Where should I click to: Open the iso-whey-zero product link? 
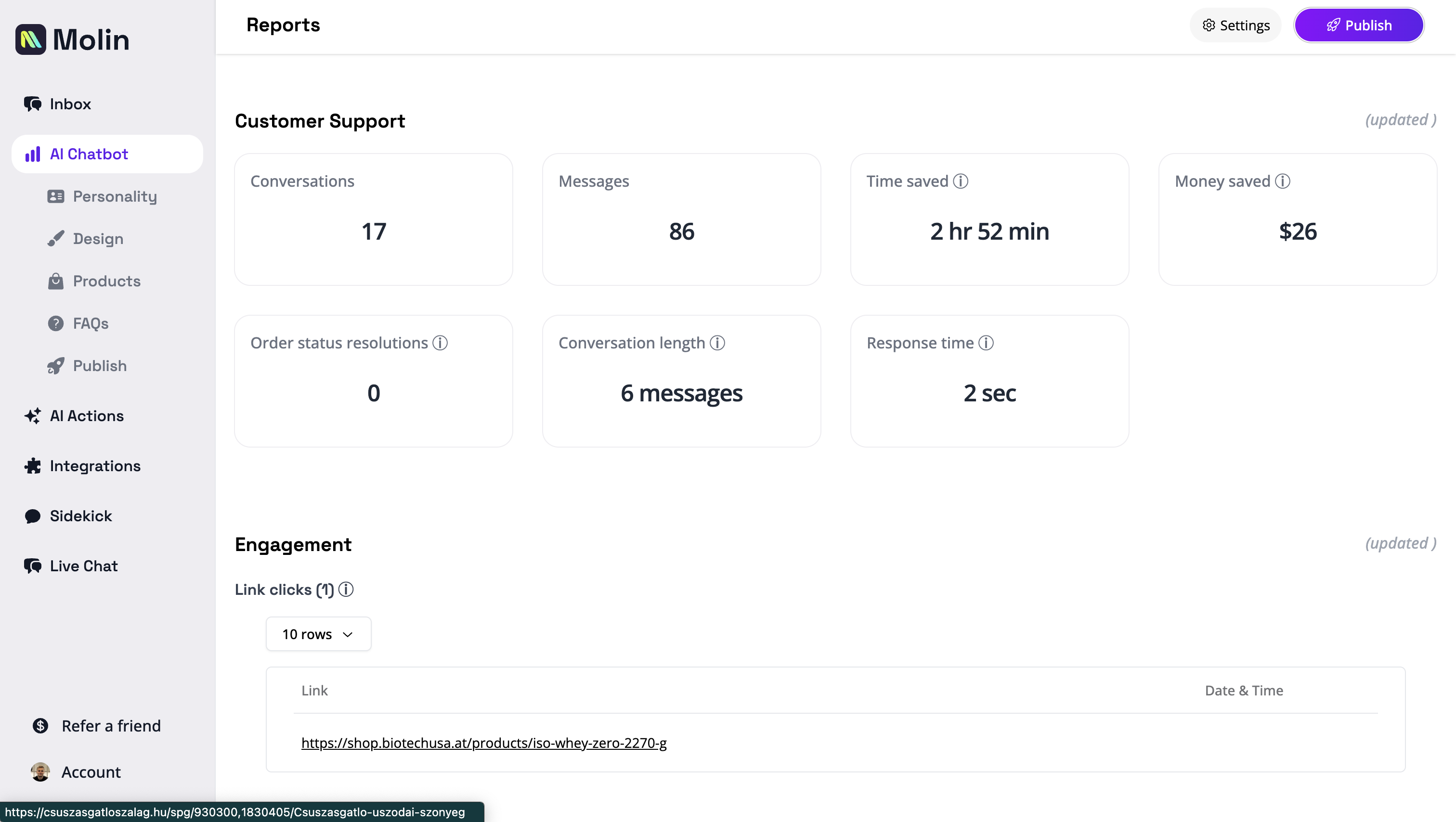coord(484,743)
